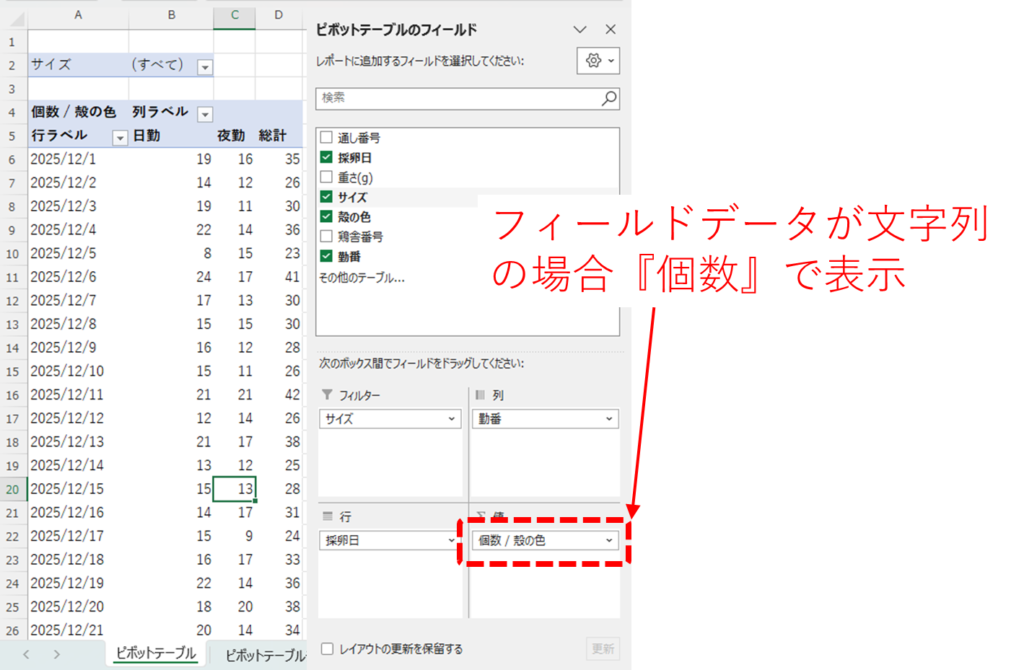Screen dimensions: 1024x670
Task: Open the サイズ filter dropdown in cell B2
Action: (x=205, y=66)
